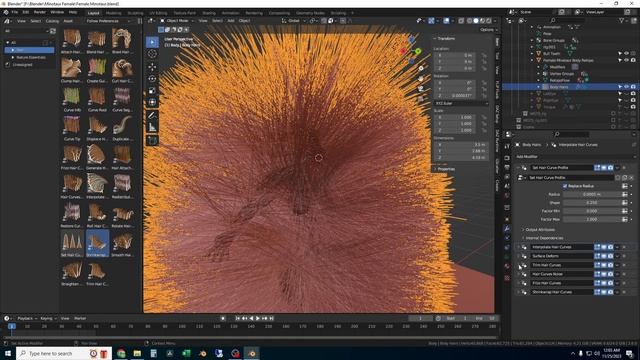Open the Scene properties tab icon
Screen dimensions: 640x360
click(507, 186)
